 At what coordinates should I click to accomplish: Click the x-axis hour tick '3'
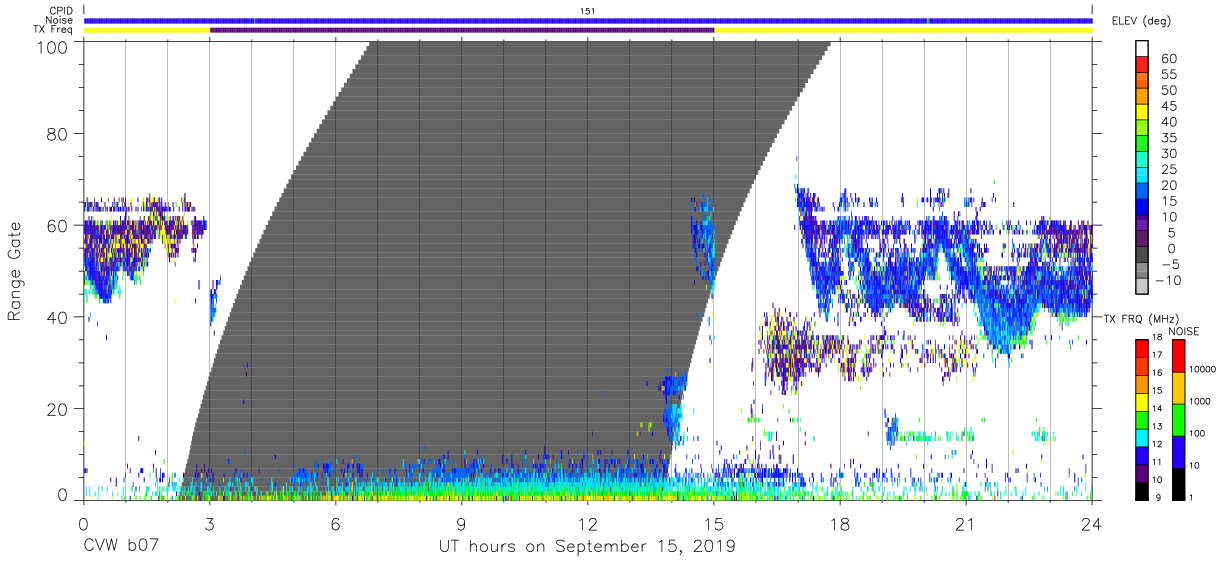(210, 524)
